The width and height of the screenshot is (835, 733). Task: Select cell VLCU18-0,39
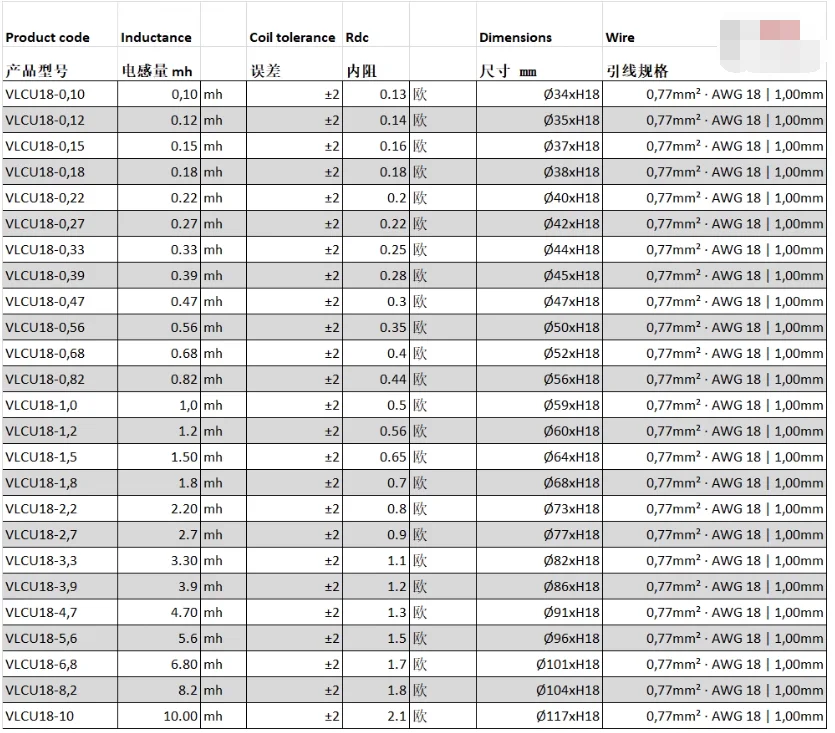click(60, 275)
